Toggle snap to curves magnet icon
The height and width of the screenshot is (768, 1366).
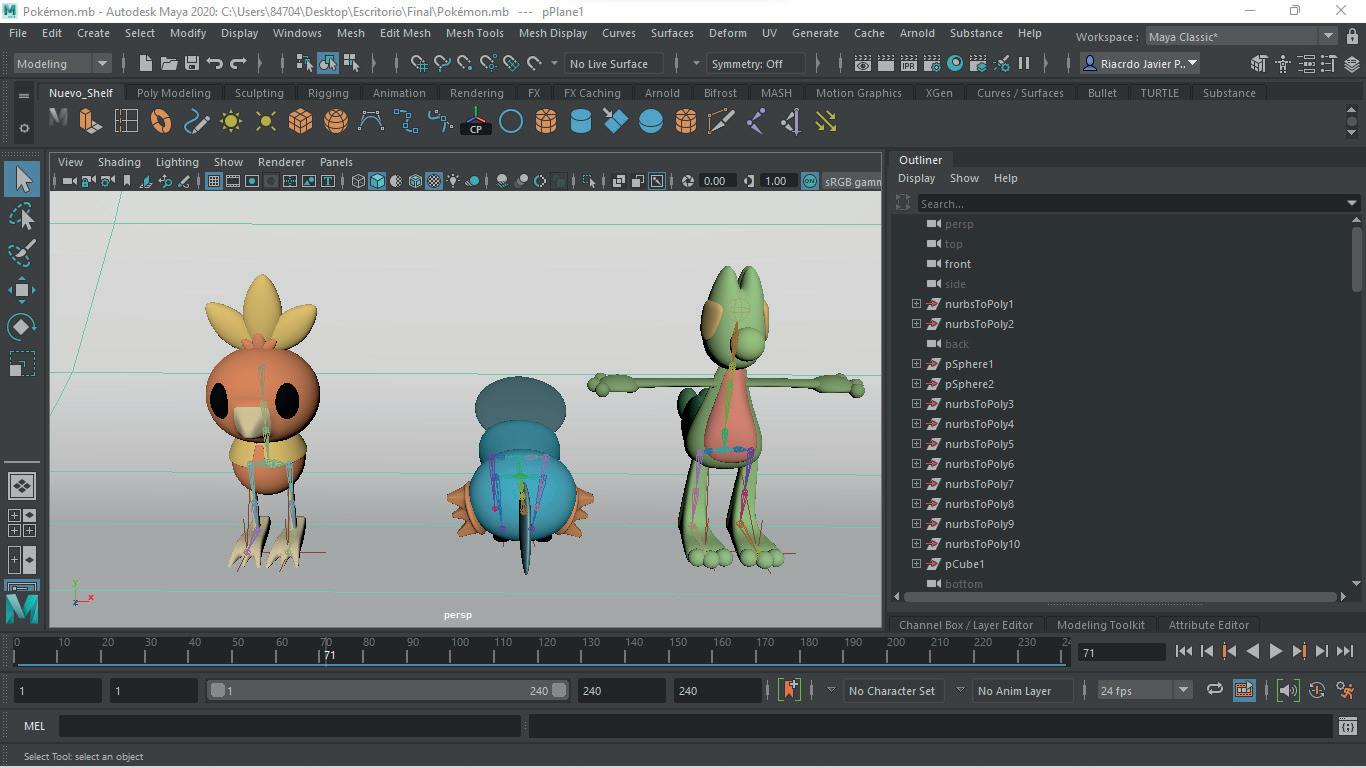tap(442, 63)
